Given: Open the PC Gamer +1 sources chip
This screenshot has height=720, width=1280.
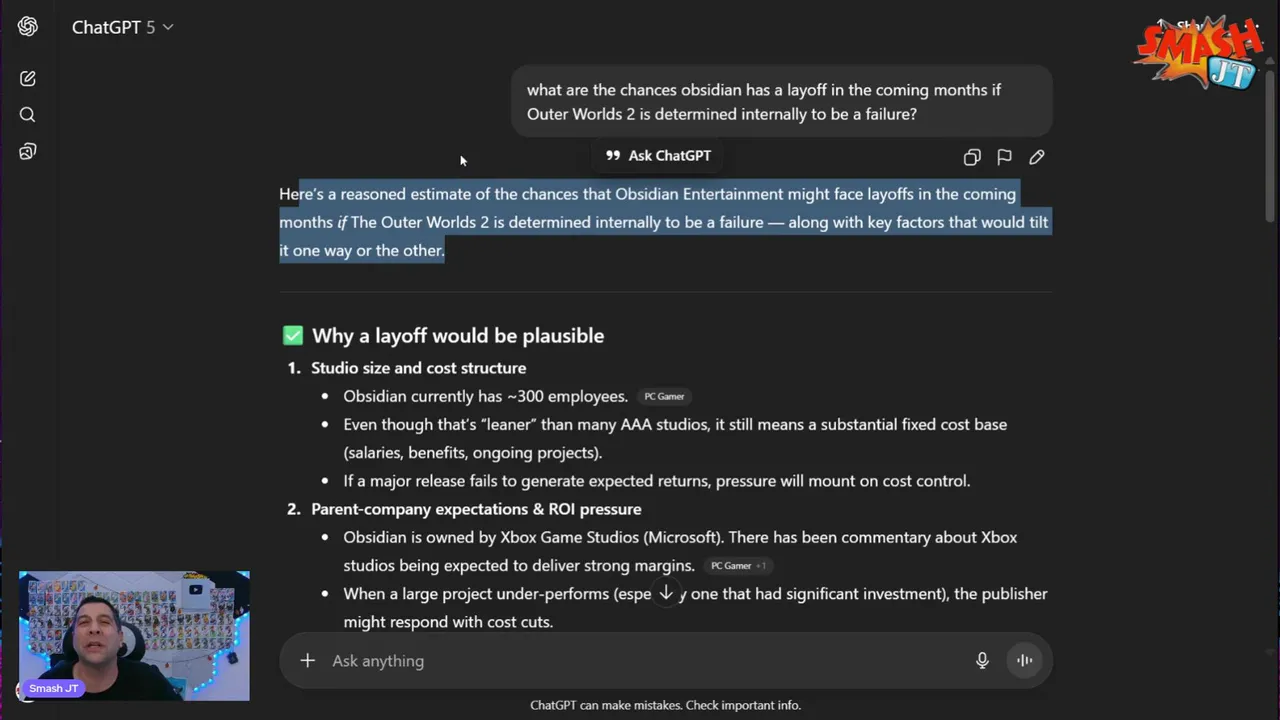Looking at the screenshot, I should click(x=737, y=566).
